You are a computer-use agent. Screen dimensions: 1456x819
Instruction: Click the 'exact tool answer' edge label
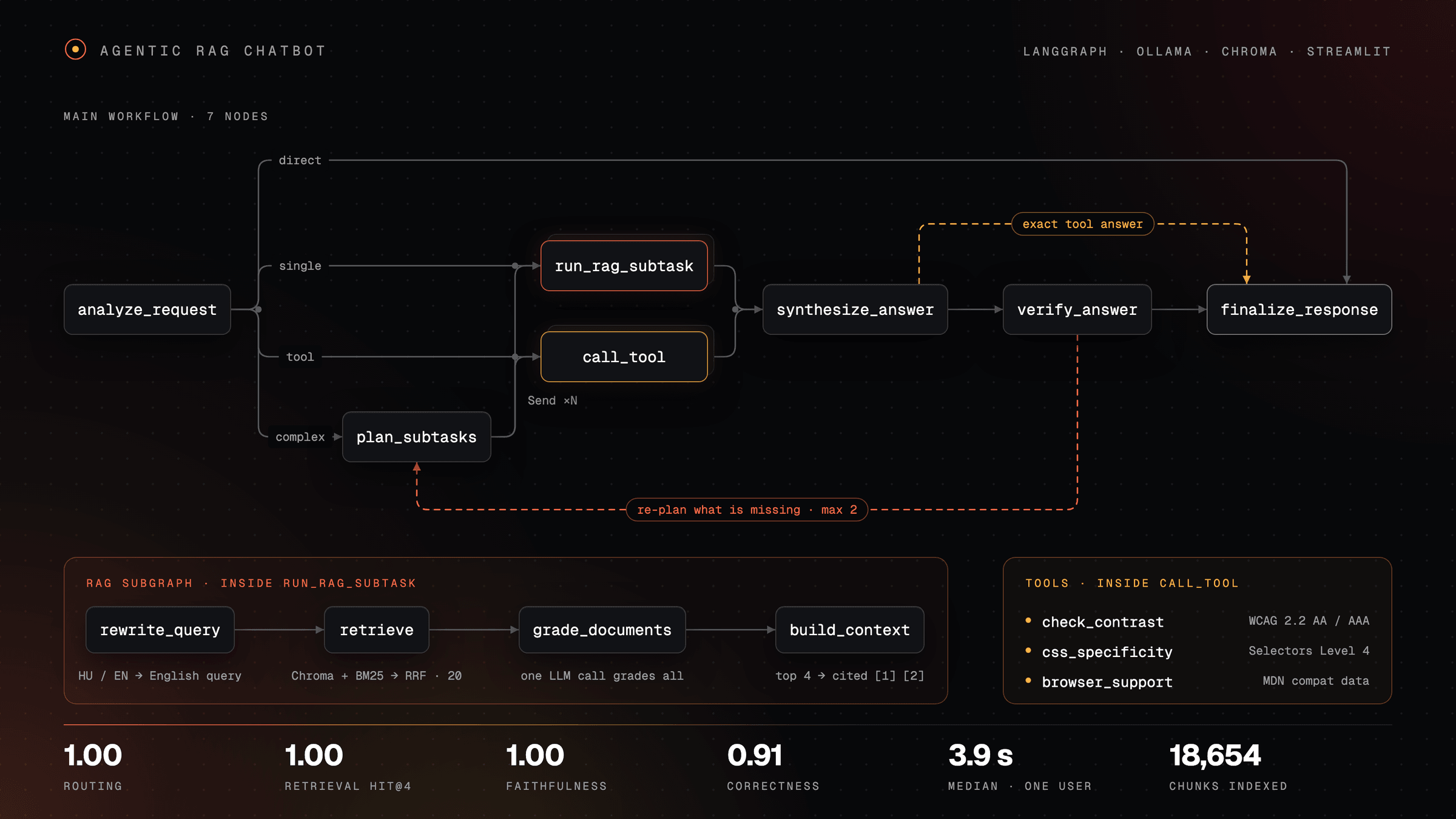[1083, 224]
